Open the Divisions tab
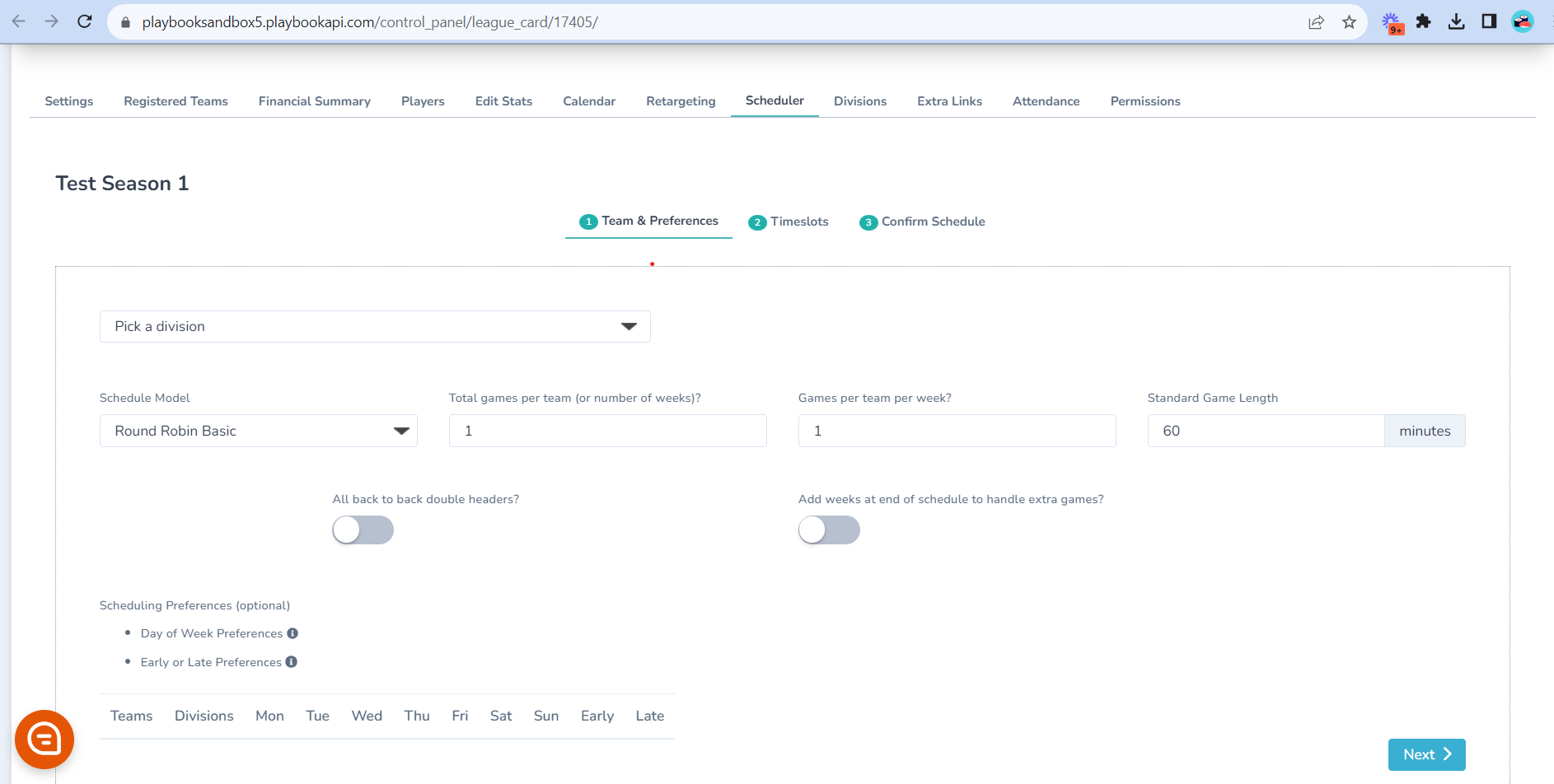This screenshot has height=784, width=1554. click(860, 101)
